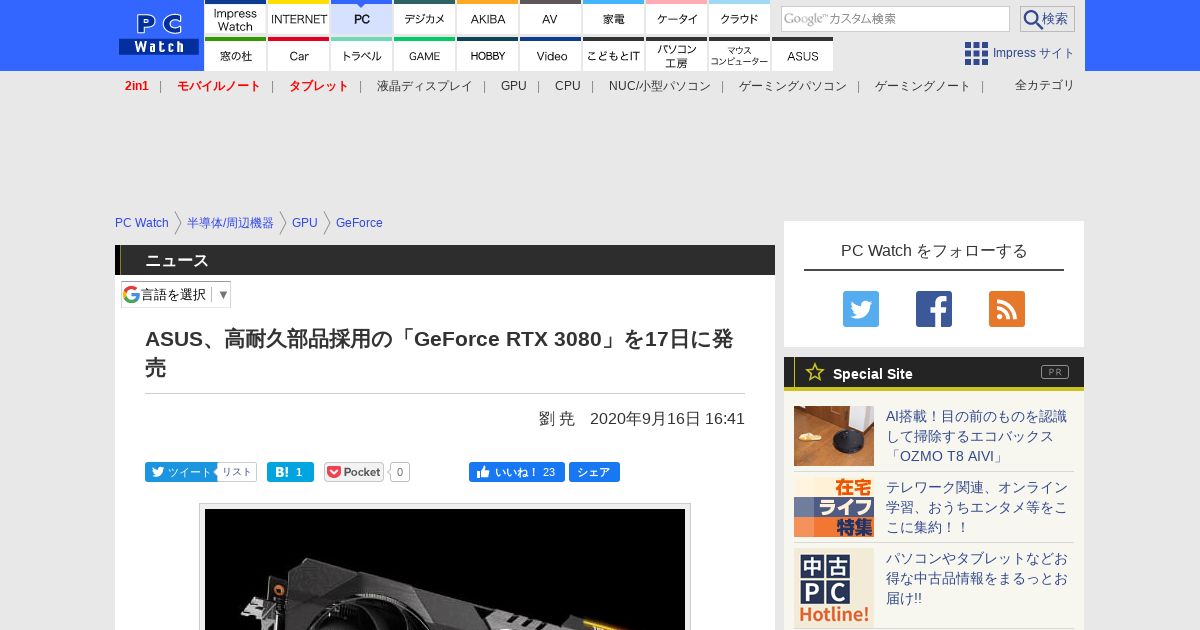The image size is (1200, 630).
Task: Go to the CPU category link
Action: coord(568,86)
